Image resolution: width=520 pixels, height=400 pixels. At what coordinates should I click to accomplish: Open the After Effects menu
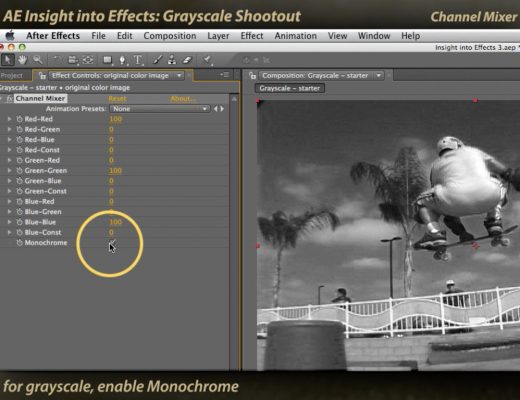coord(53,36)
